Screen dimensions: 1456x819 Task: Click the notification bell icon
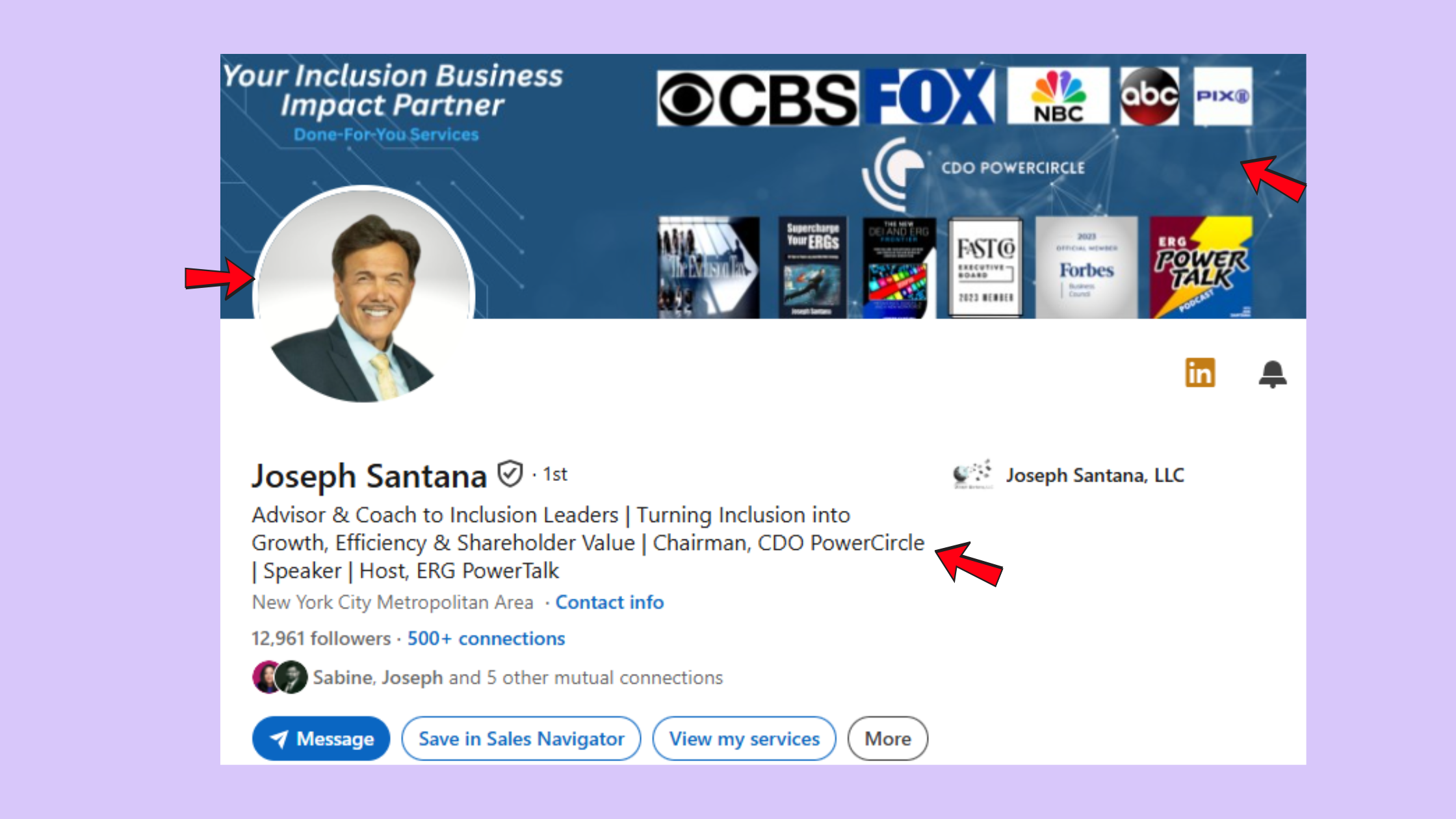(1273, 374)
